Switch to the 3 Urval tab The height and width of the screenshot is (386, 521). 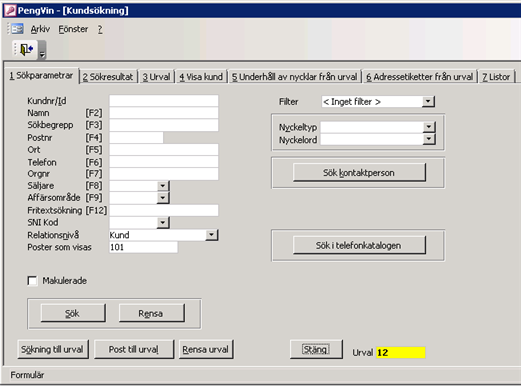click(156, 77)
